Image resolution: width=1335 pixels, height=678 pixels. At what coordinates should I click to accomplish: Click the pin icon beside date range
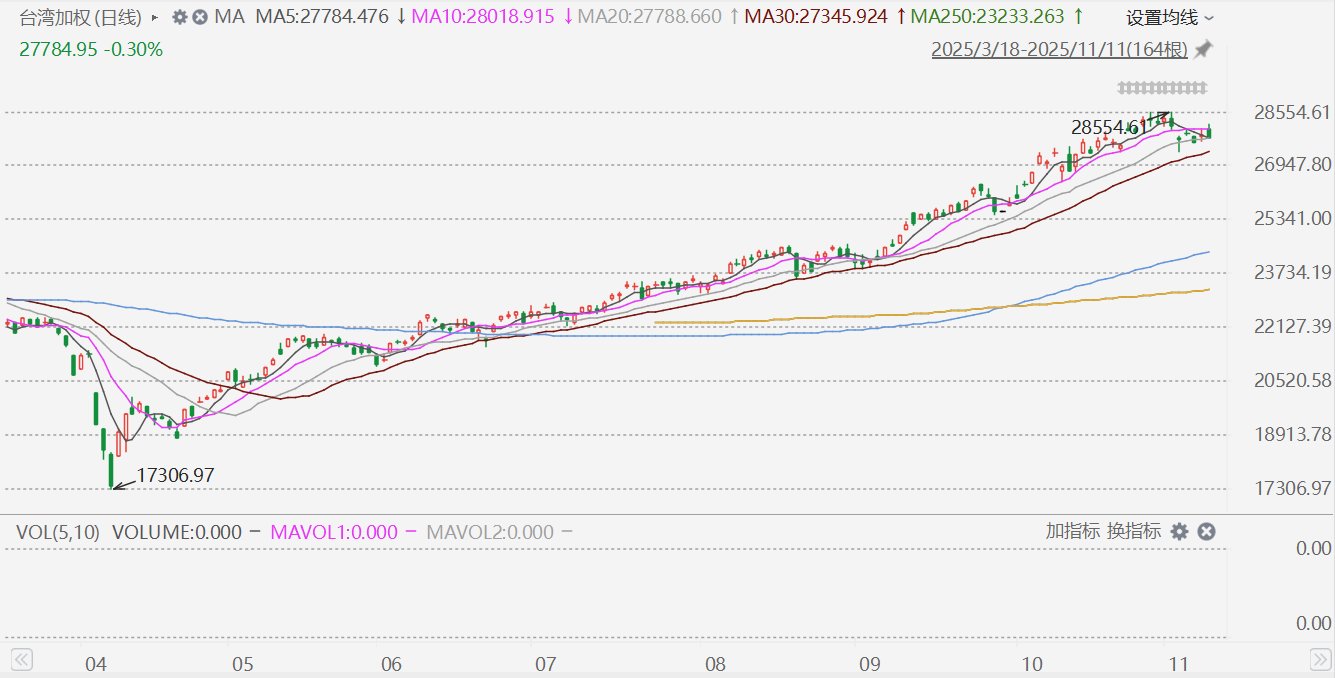(1204, 49)
